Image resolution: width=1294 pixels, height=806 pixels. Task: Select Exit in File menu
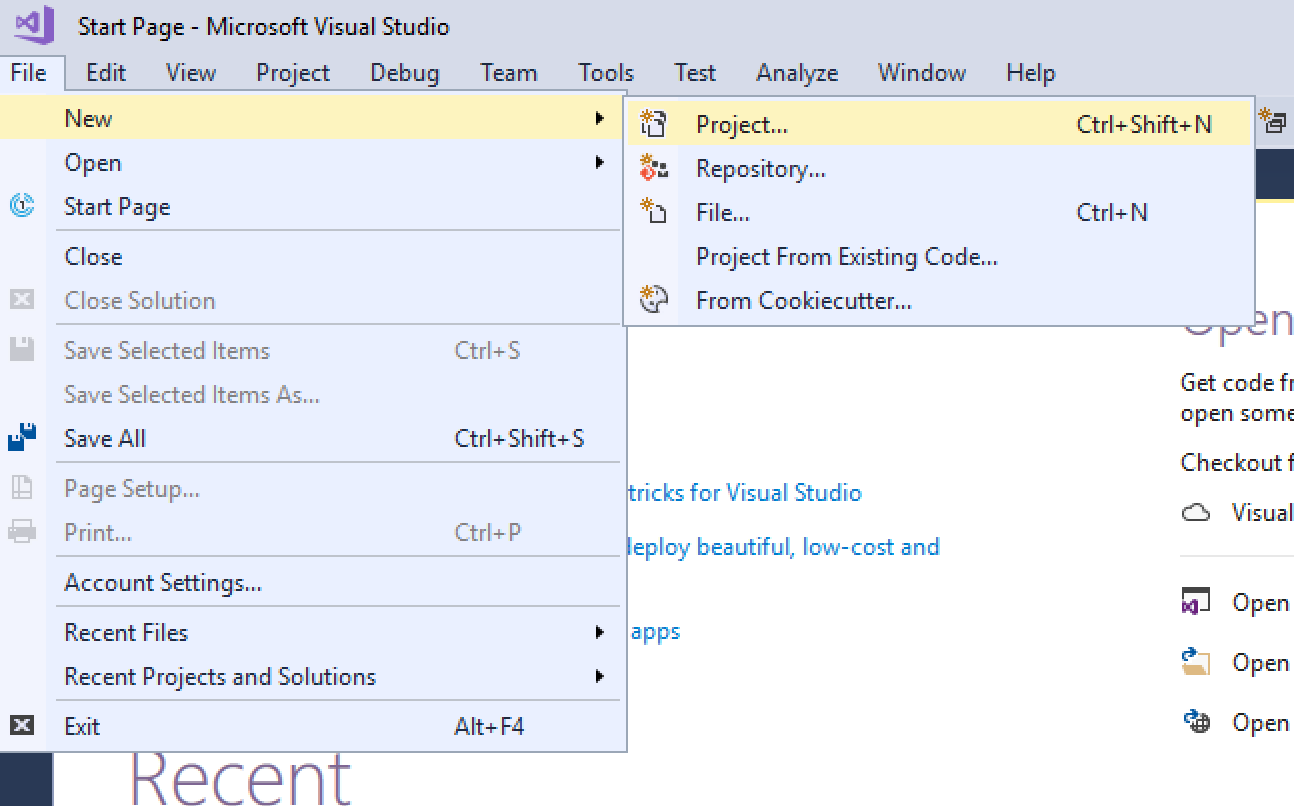tap(312, 726)
